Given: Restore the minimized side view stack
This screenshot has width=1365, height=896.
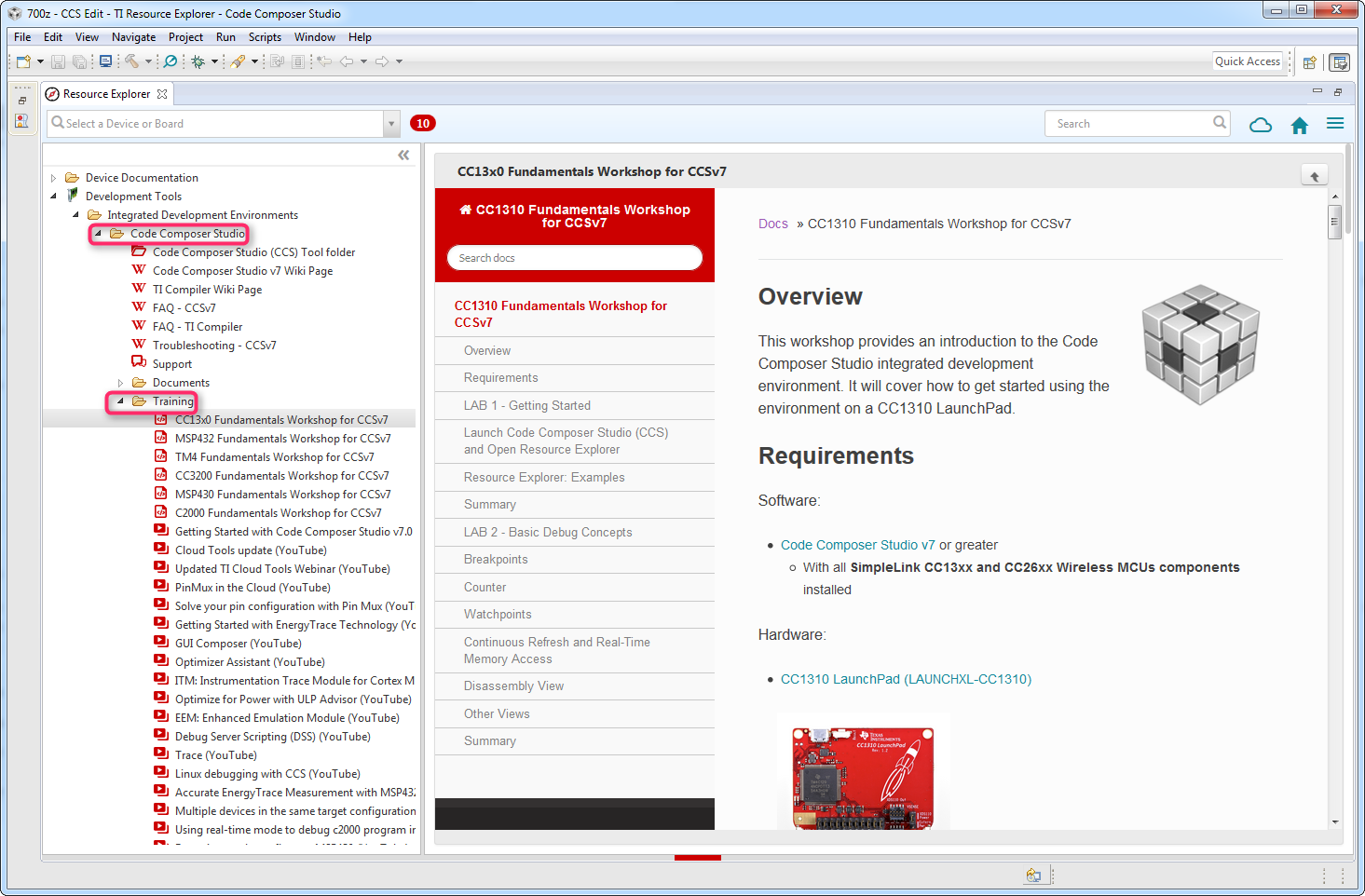Looking at the screenshot, I should tap(22, 101).
